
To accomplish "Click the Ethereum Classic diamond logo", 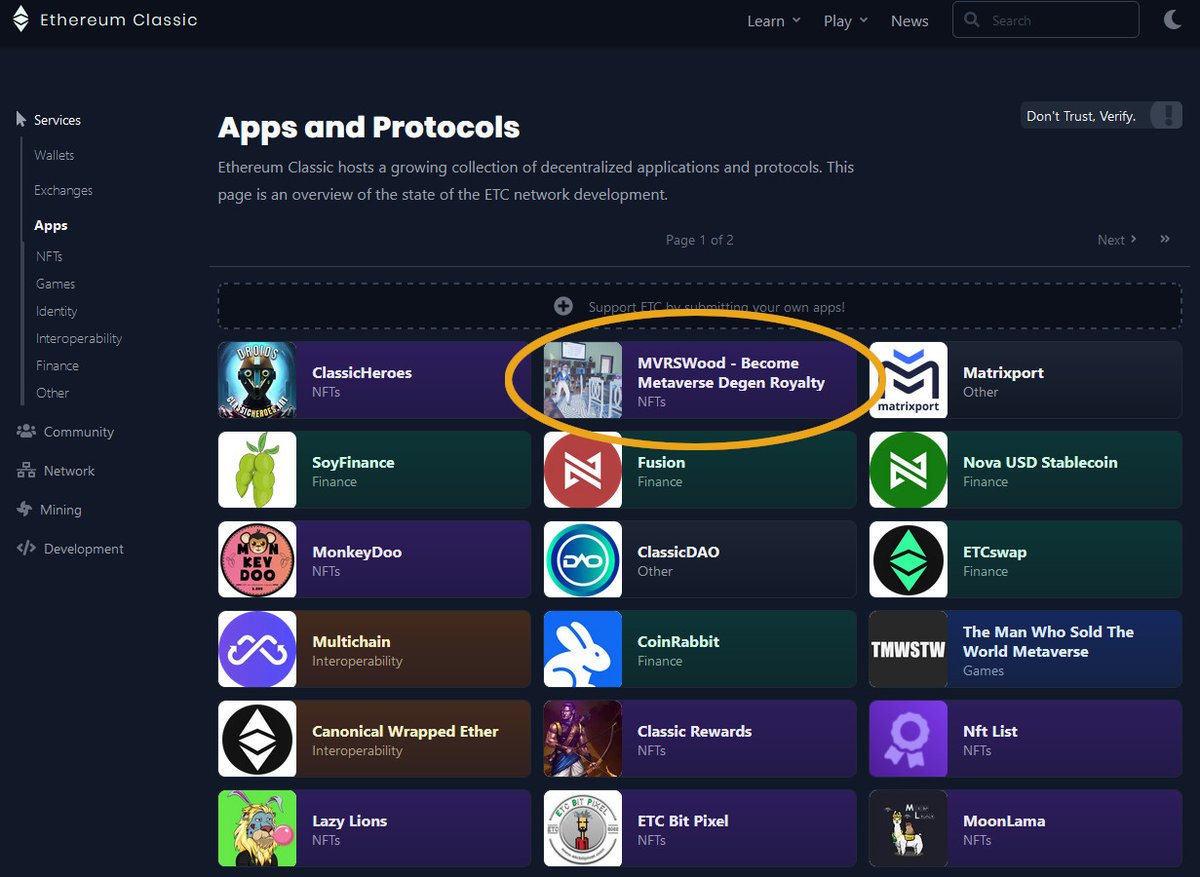I will pyautogui.click(x=20, y=20).
